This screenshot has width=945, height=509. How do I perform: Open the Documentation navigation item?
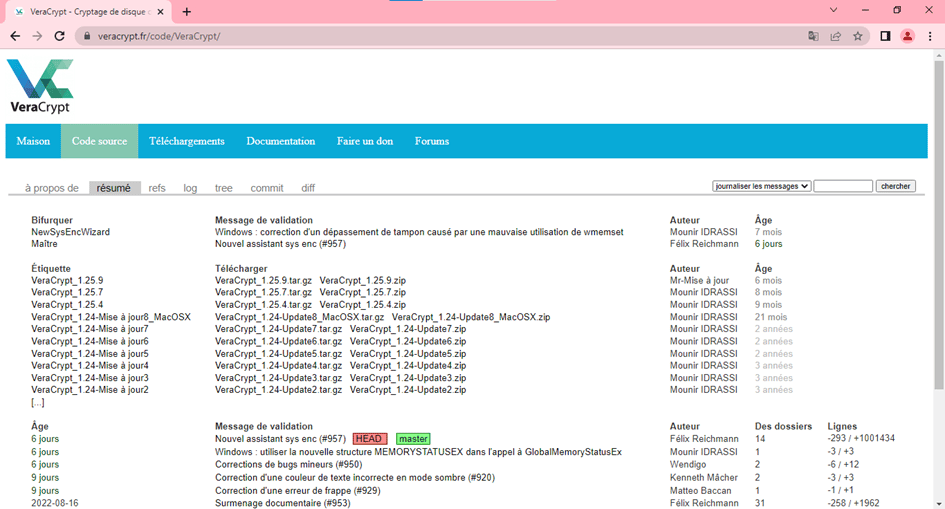point(281,141)
